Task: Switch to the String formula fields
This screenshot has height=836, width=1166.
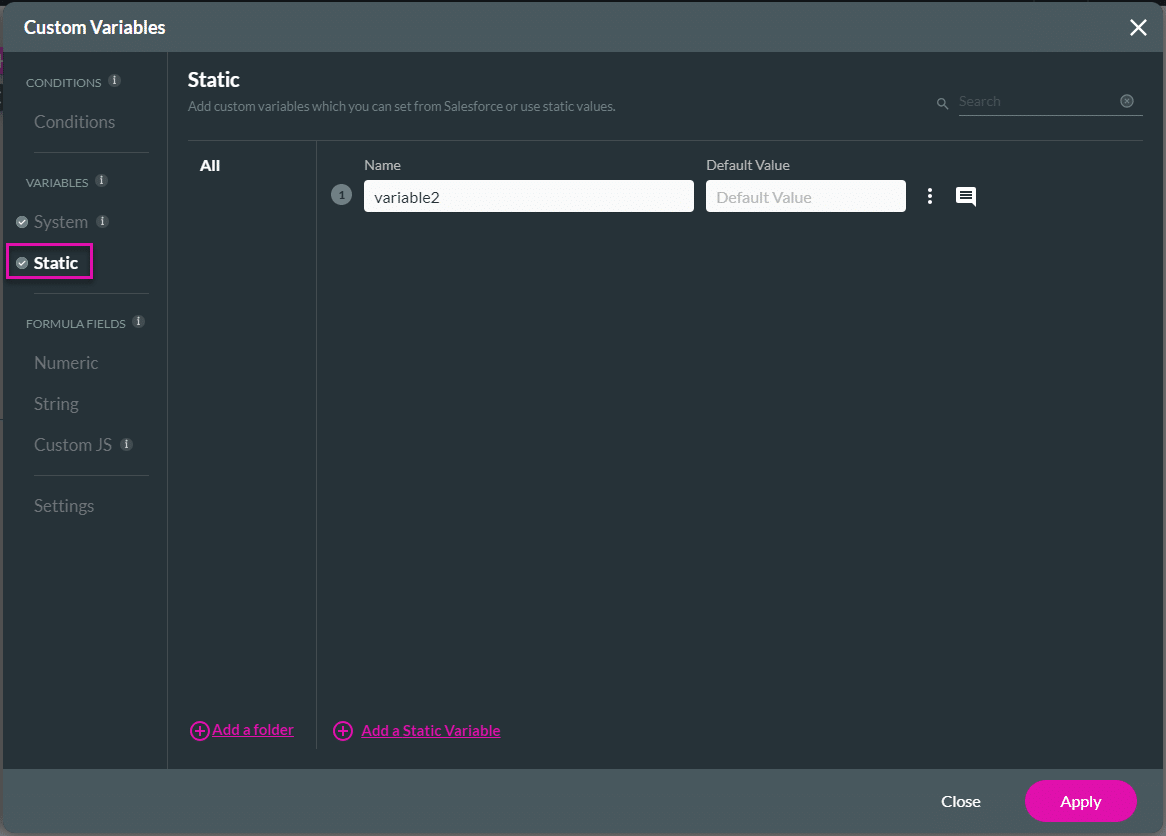Action: pyautogui.click(x=55, y=403)
